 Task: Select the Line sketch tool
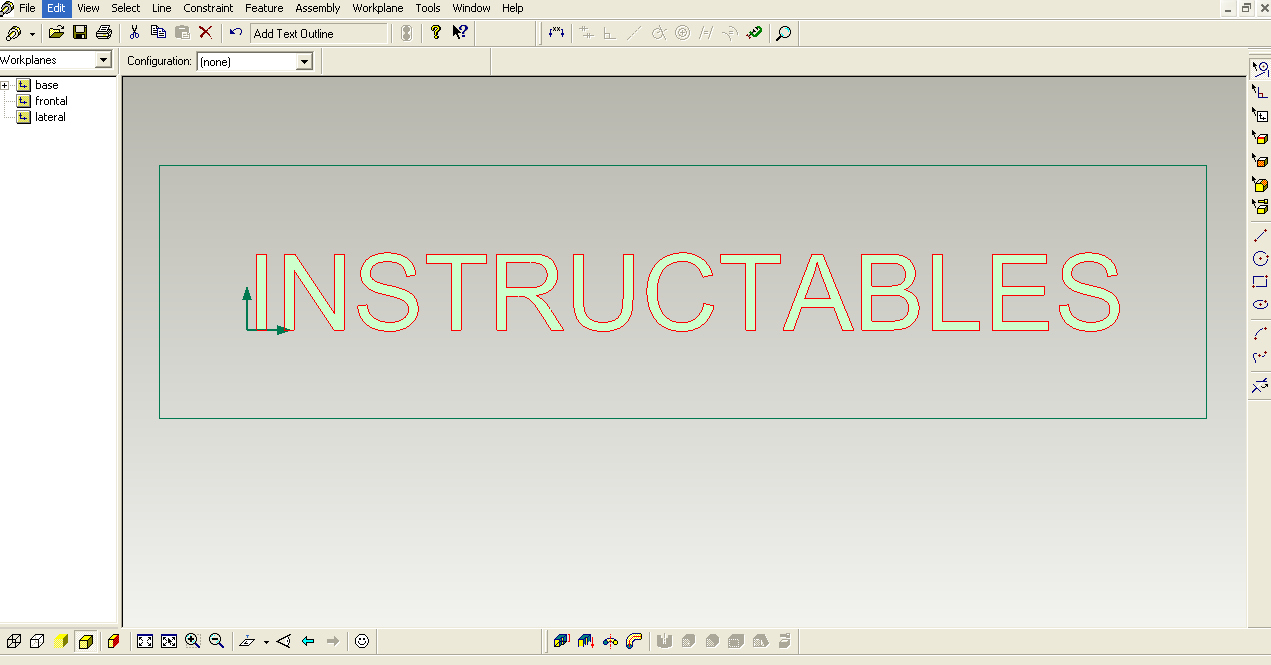point(1260,236)
